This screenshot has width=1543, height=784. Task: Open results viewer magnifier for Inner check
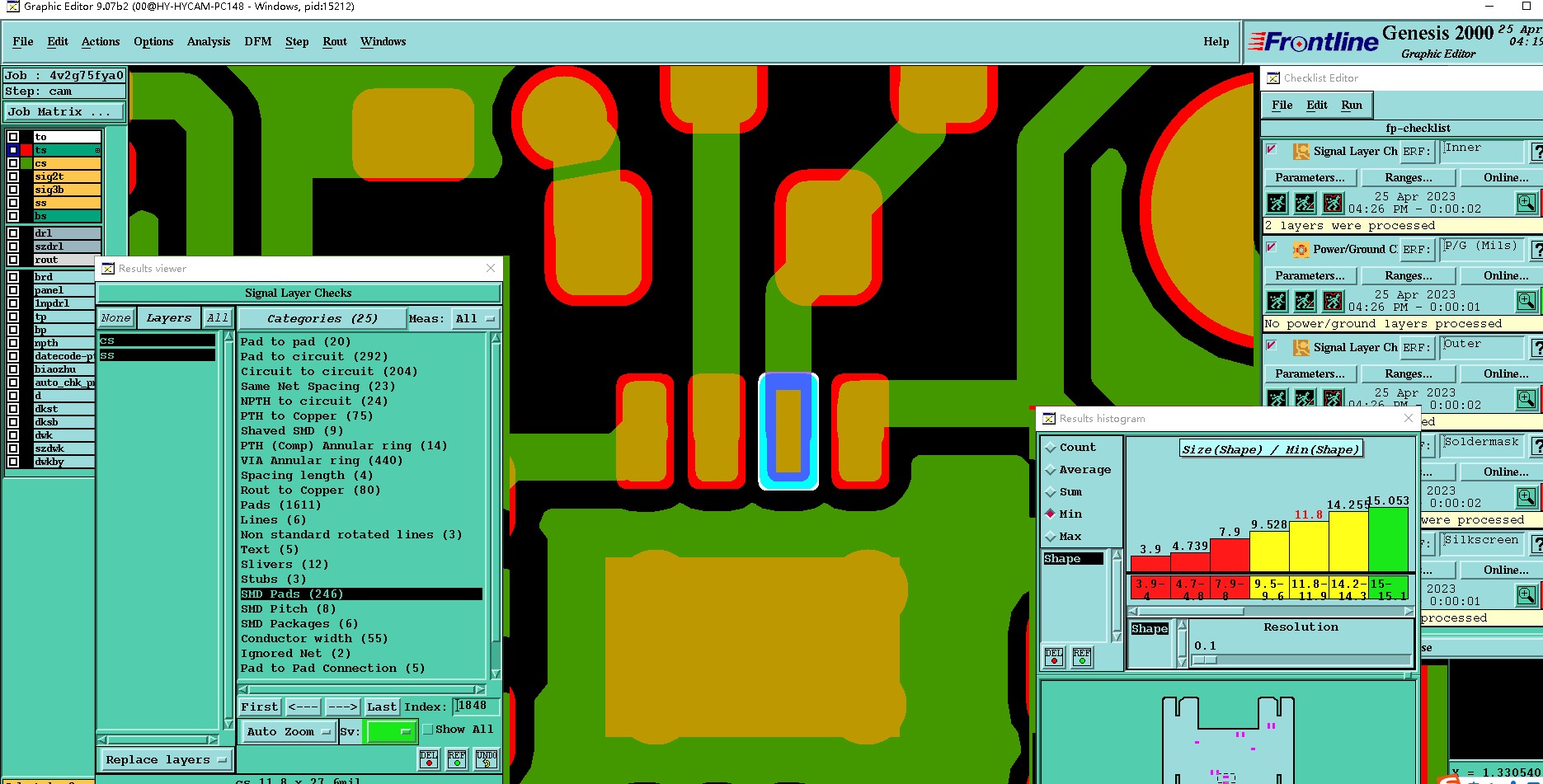1527,203
